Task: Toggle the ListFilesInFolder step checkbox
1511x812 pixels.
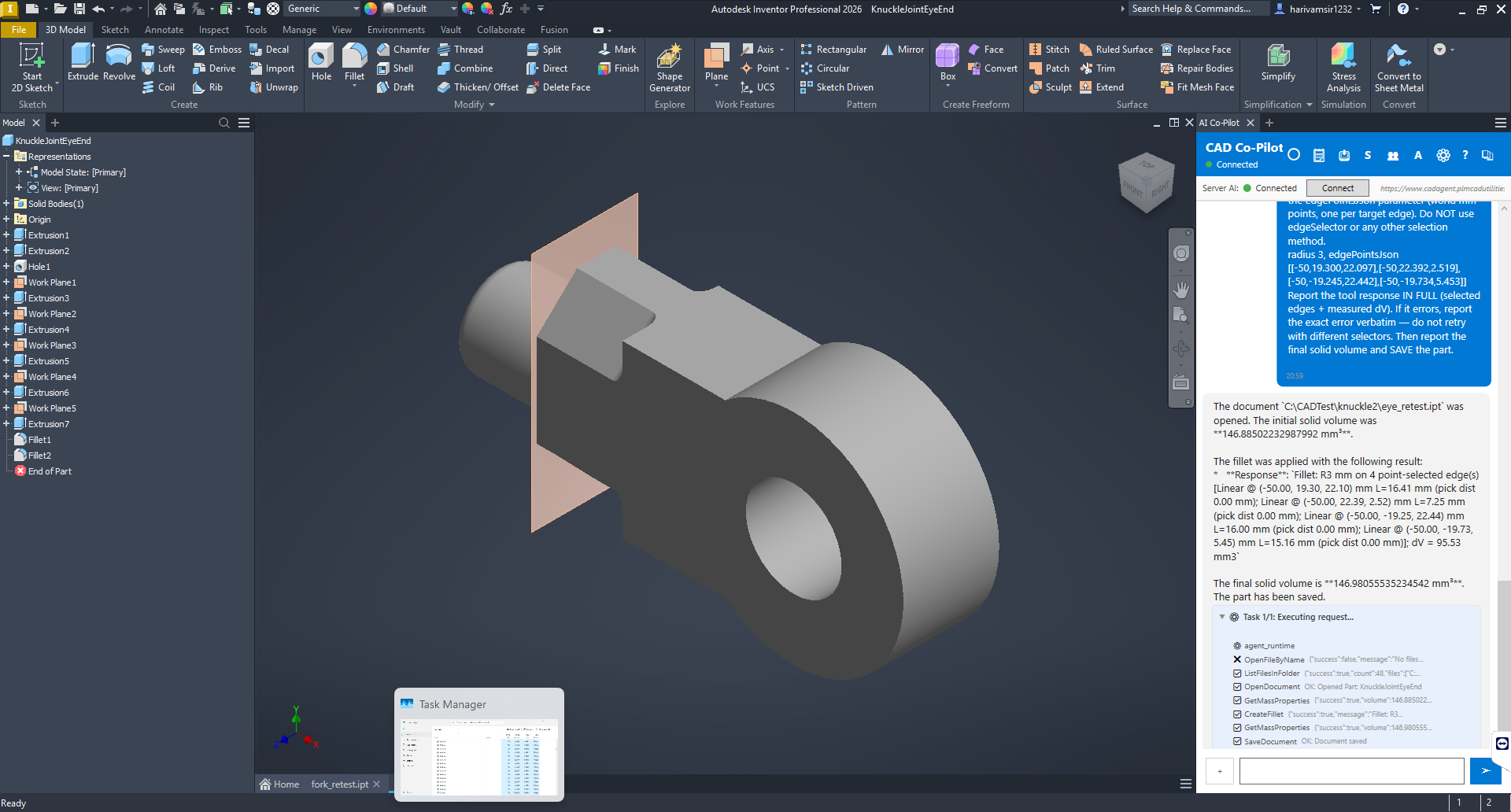Action: click(1237, 674)
